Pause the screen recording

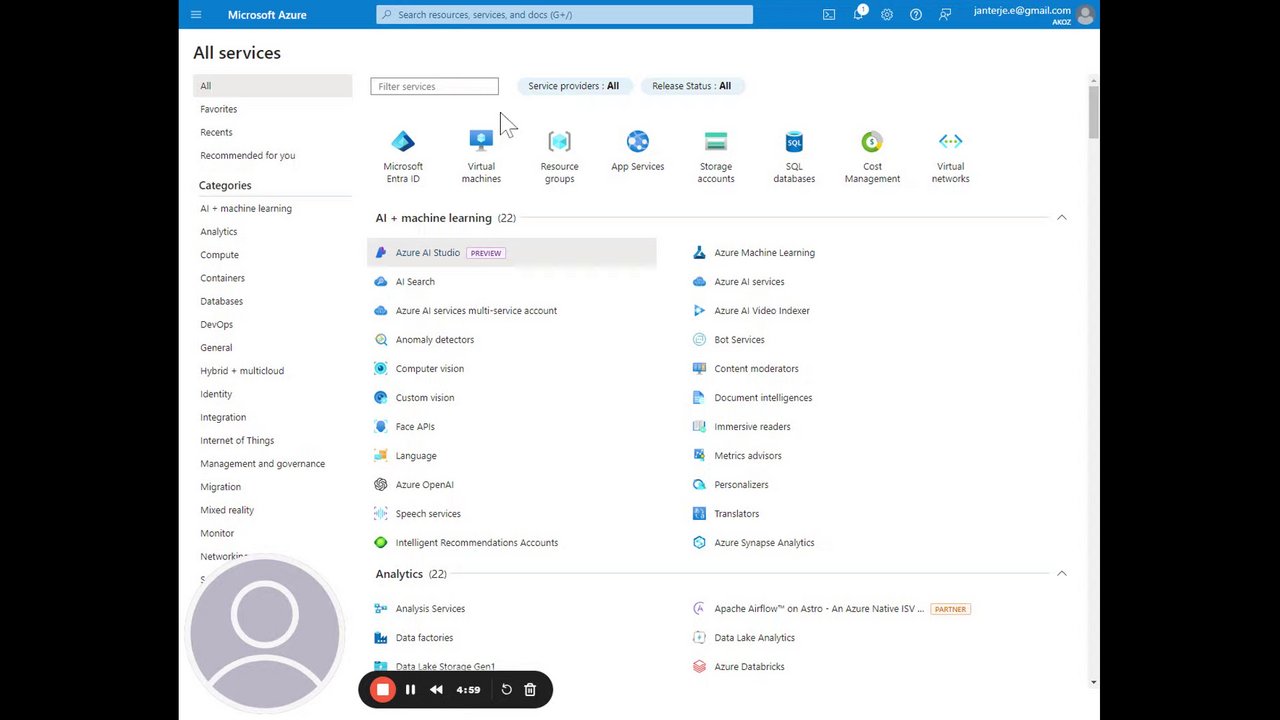pyautogui.click(x=410, y=689)
